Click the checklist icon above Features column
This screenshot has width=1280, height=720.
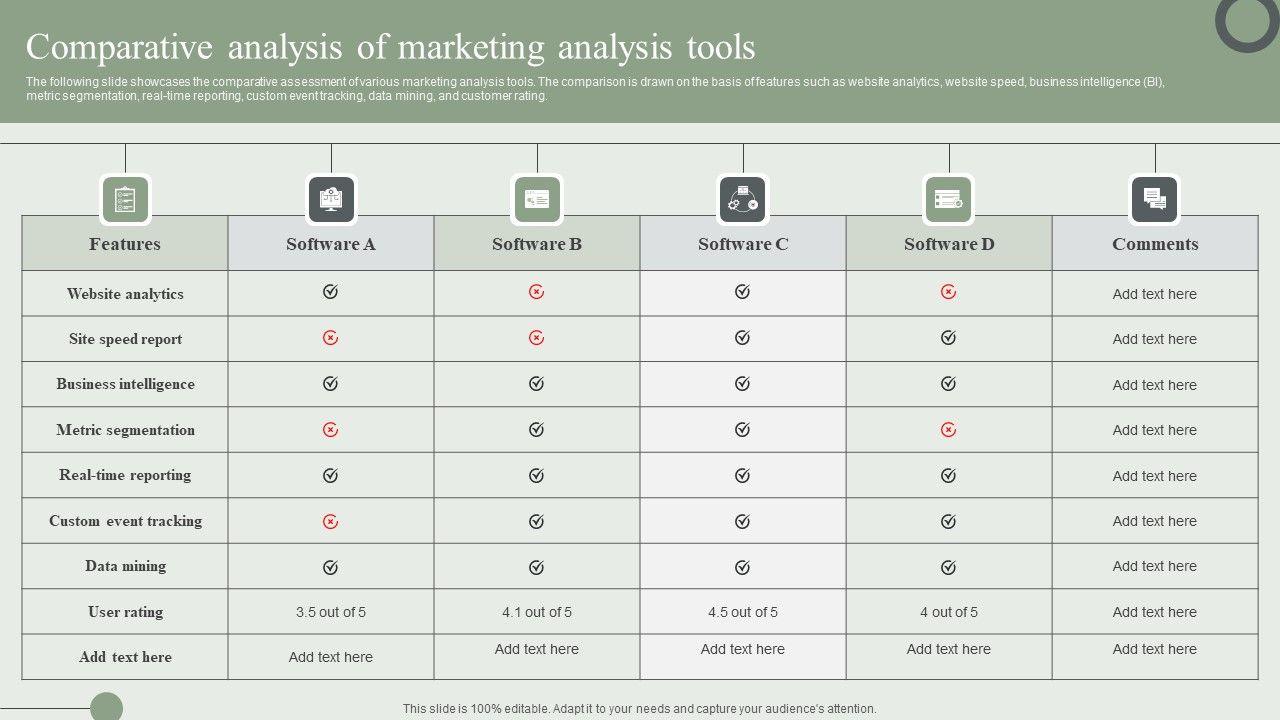[x=125, y=199]
